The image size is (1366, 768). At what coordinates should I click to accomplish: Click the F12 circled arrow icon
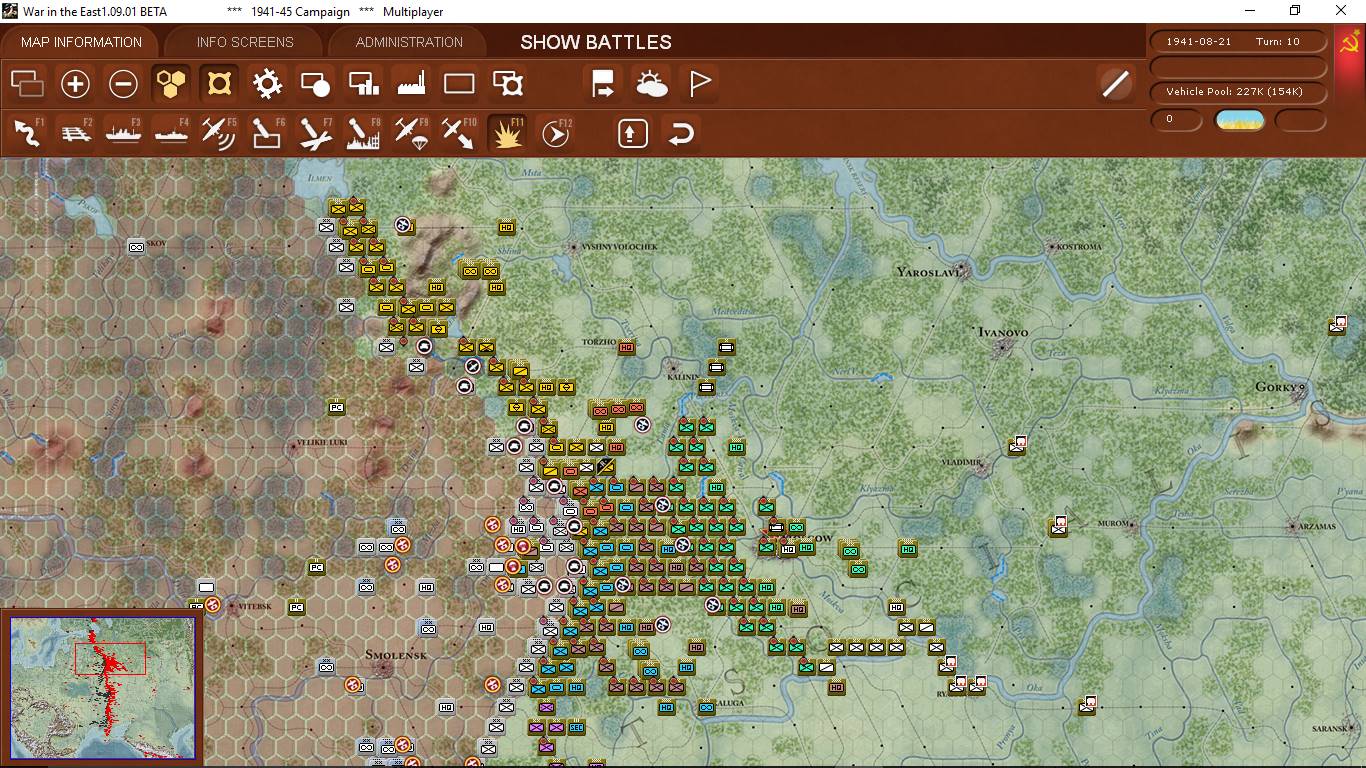tap(555, 133)
